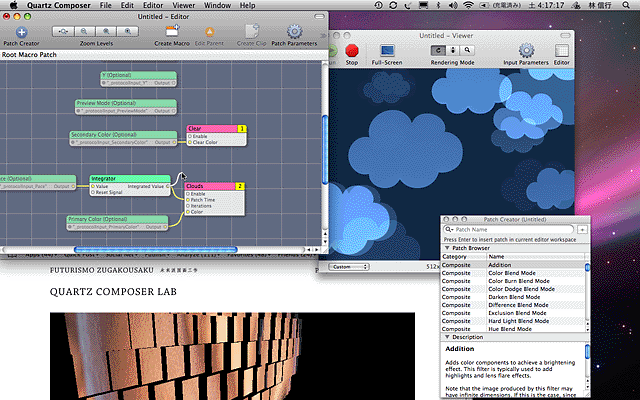Click the Create Macro toolbar icon

[x=172, y=32]
